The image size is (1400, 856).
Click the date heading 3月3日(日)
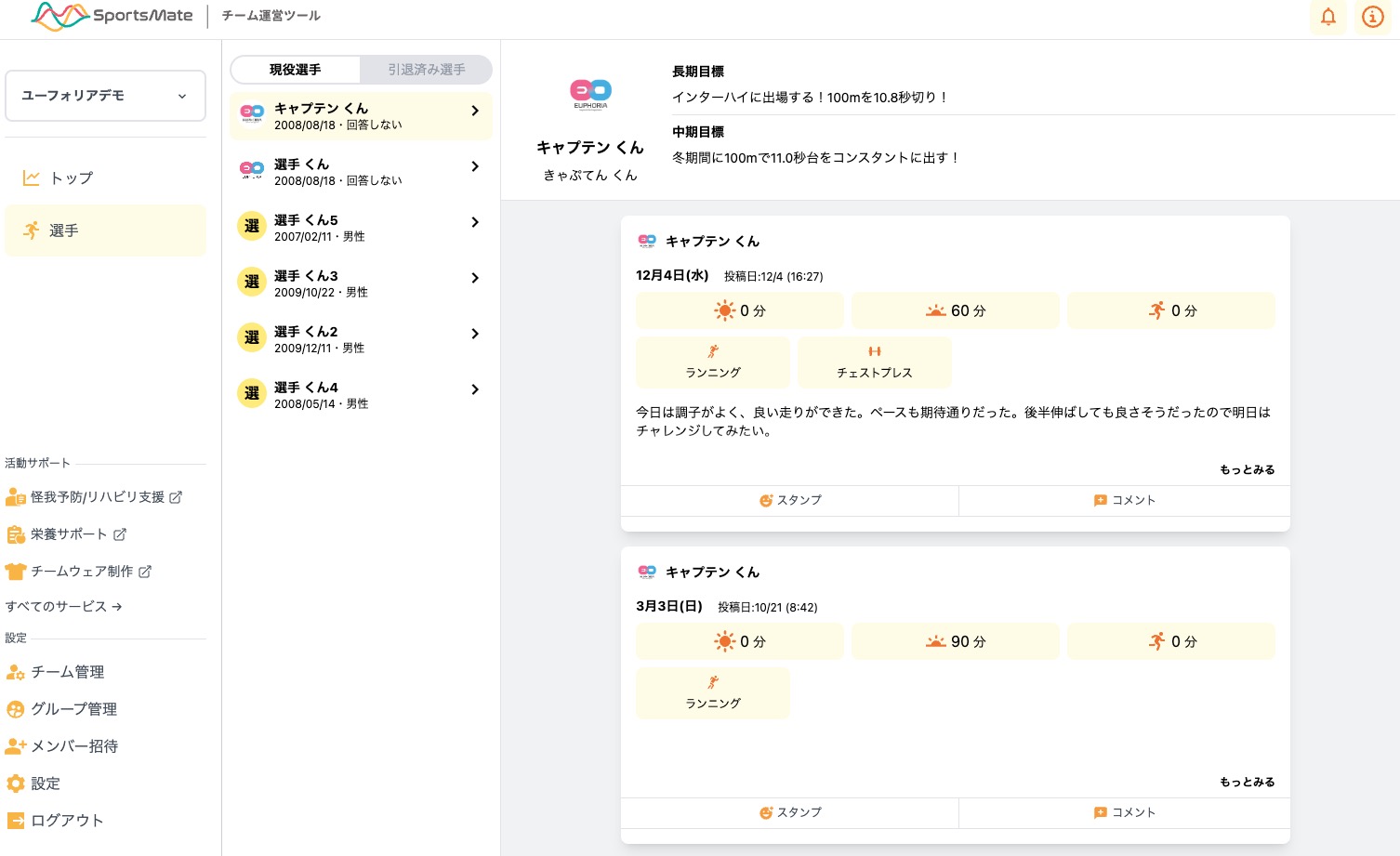(669, 606)
